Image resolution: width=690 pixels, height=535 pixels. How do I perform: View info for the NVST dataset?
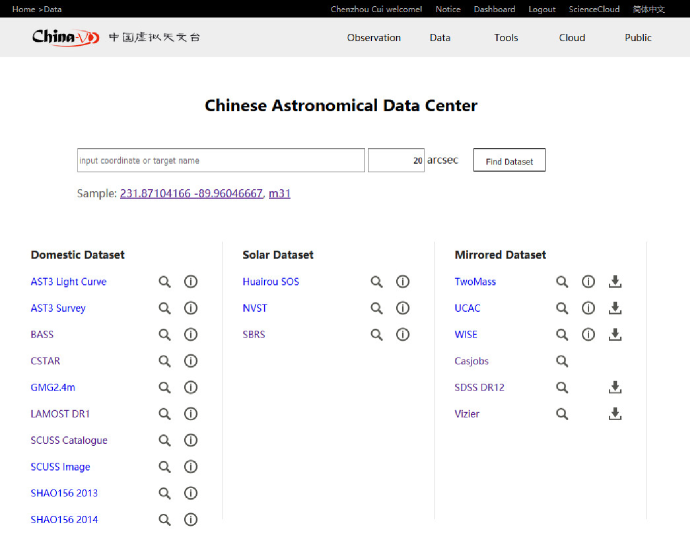403,308
